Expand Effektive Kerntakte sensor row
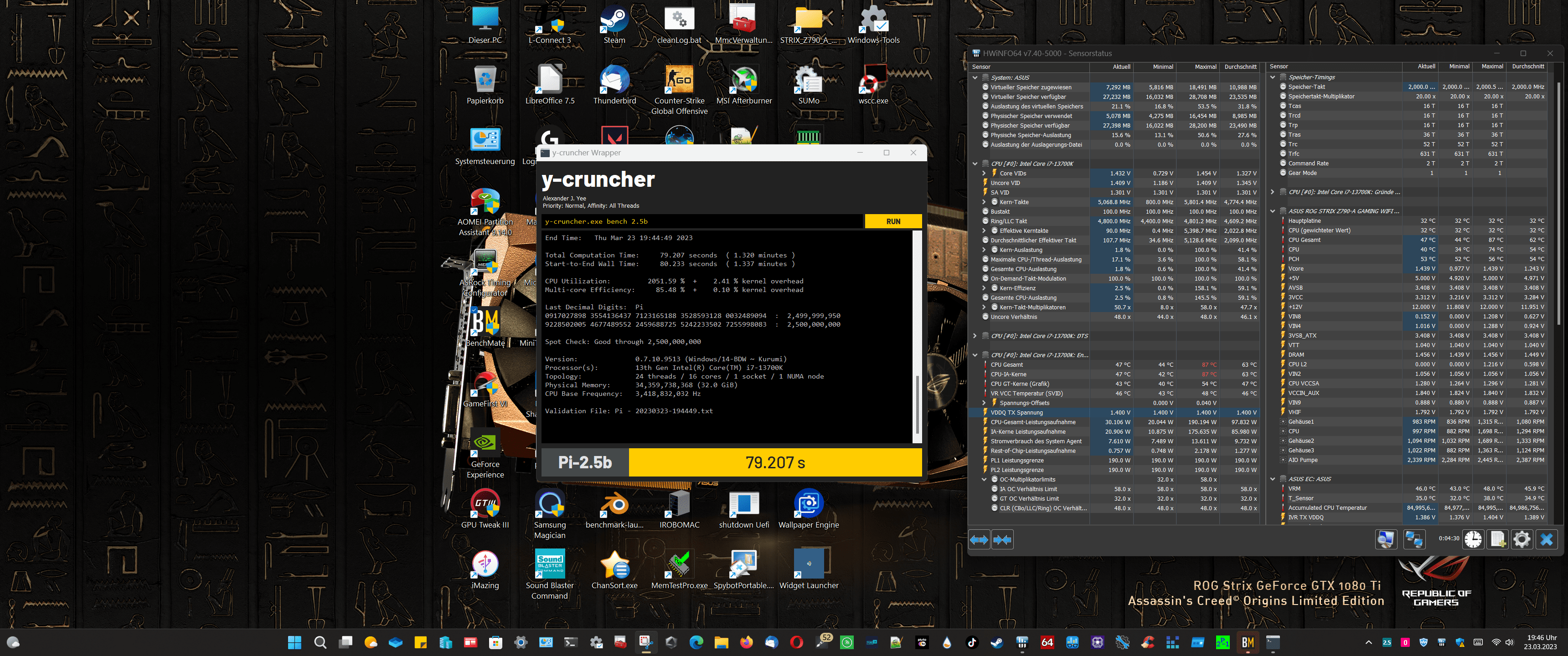The image size is (1568, 656). coord(984,231)
